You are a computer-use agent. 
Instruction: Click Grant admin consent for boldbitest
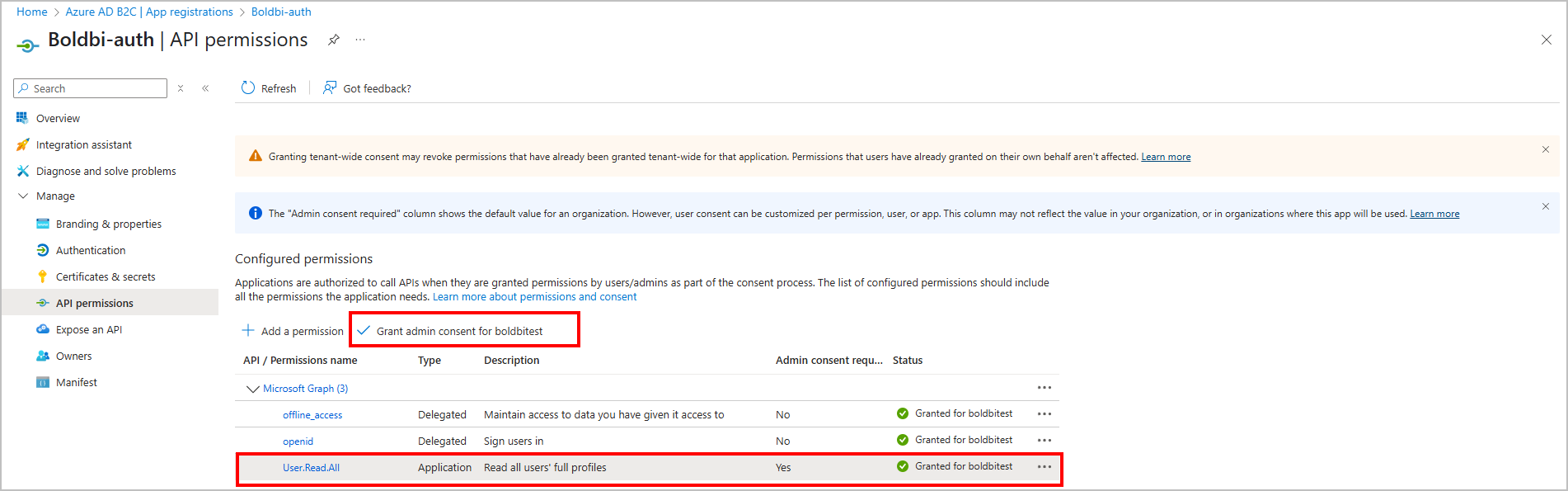450,331
